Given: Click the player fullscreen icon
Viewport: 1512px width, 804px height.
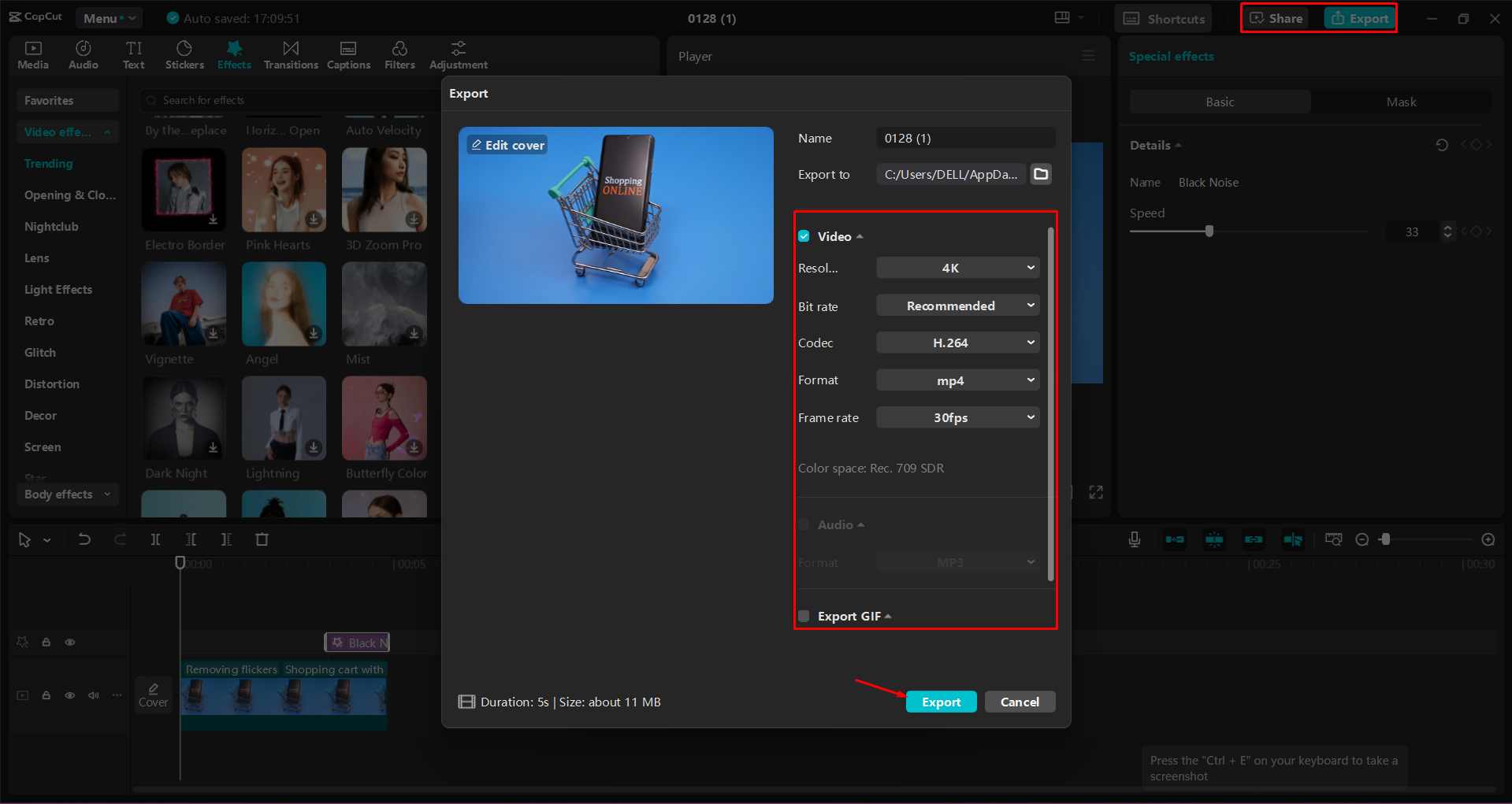Looking at the screenshot, I should 1096,492.
